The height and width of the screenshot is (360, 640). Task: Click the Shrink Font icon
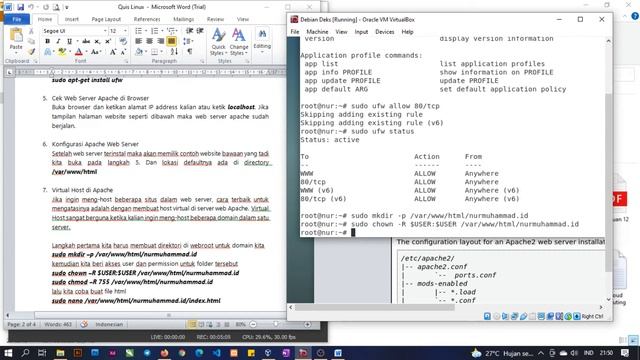[123, 52]
